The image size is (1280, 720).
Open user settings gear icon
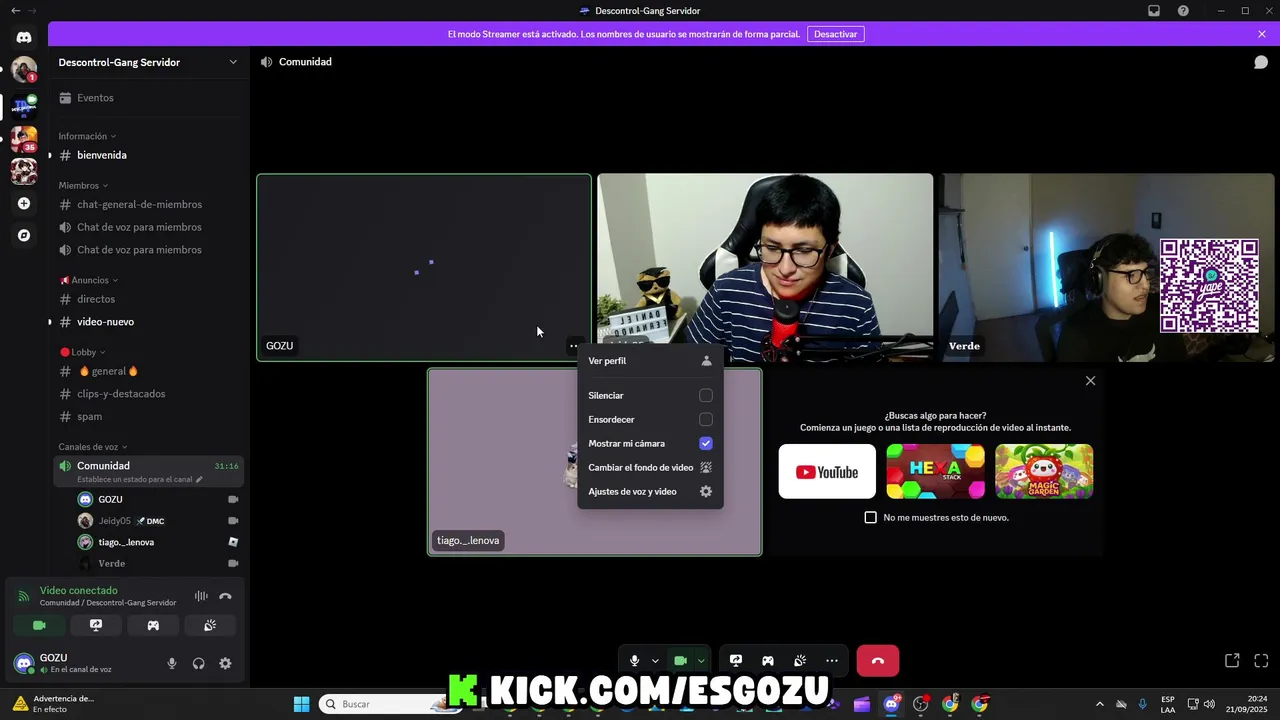[x=225, y=663]
